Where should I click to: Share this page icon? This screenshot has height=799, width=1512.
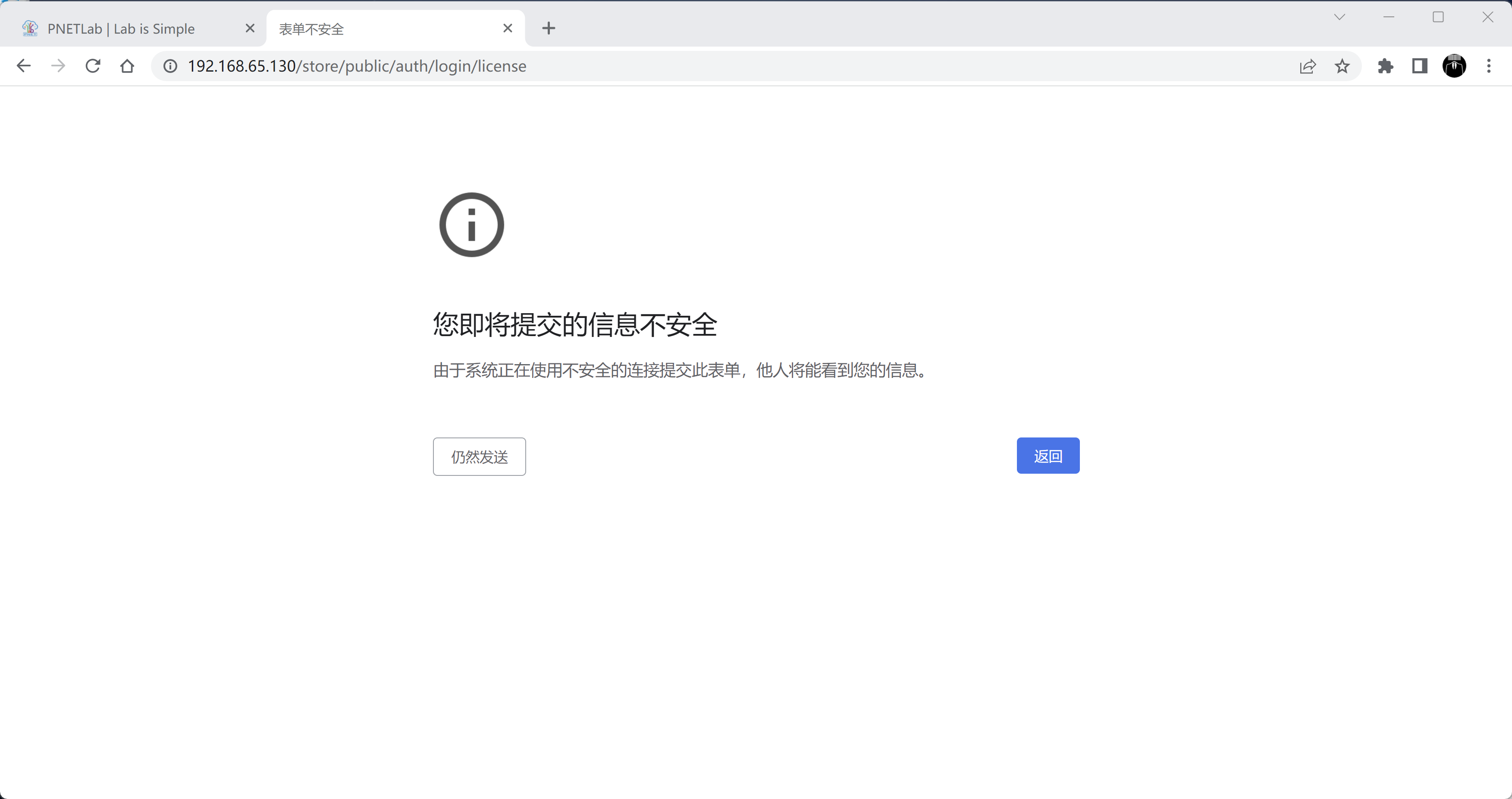[1307, 66]
